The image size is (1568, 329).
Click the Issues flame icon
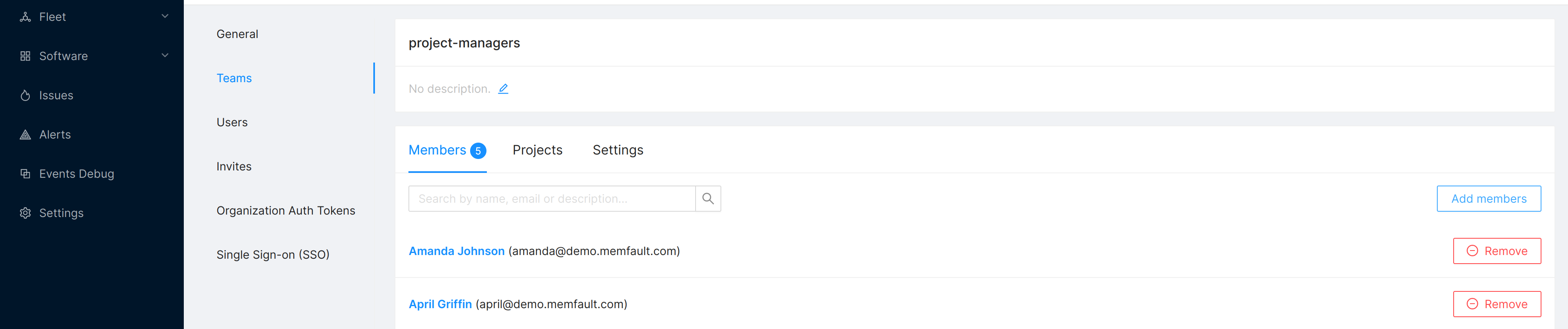[x=25, y=96]
